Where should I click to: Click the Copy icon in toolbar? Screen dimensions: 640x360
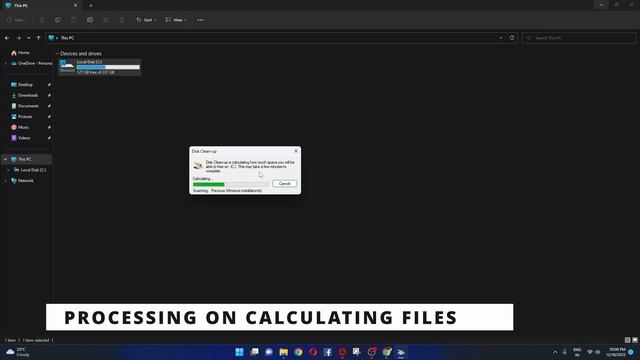58,20
